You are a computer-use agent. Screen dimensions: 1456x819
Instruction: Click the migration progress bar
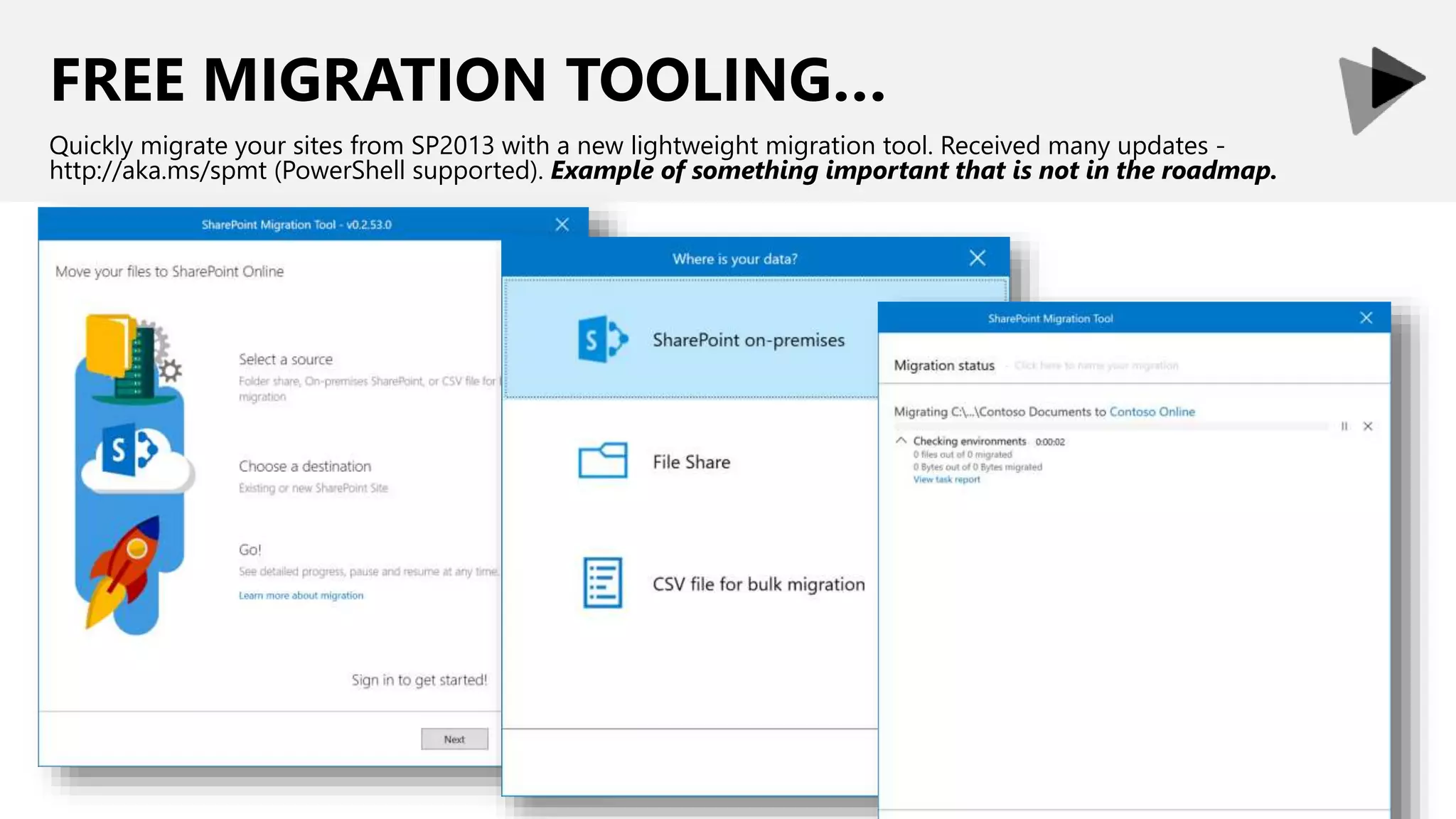click(1111, 426)
